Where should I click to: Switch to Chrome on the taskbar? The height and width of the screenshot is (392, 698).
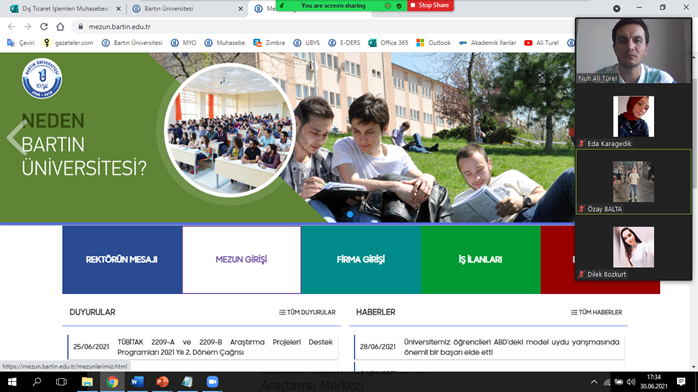[x=112, y=382]
